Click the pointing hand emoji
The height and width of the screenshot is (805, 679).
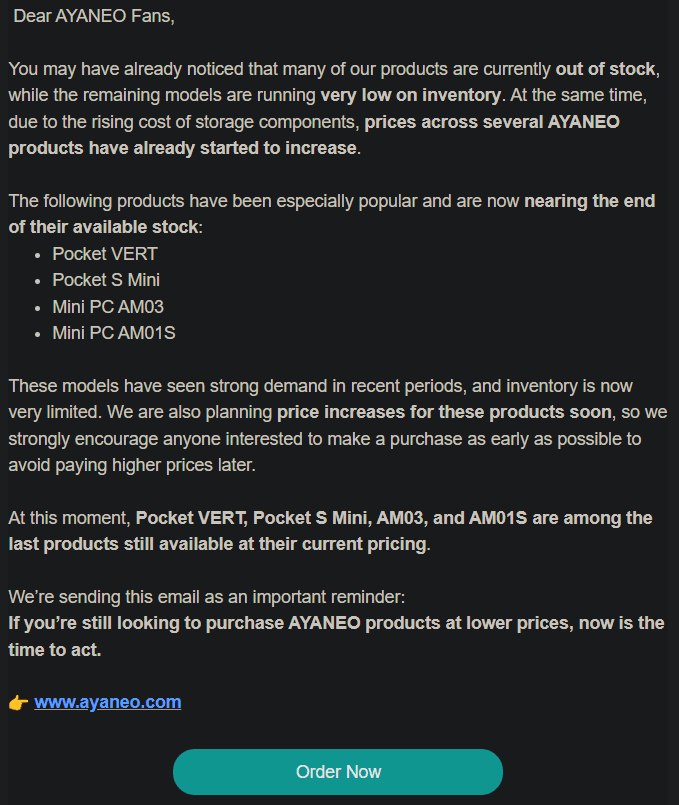coord(18,702)
